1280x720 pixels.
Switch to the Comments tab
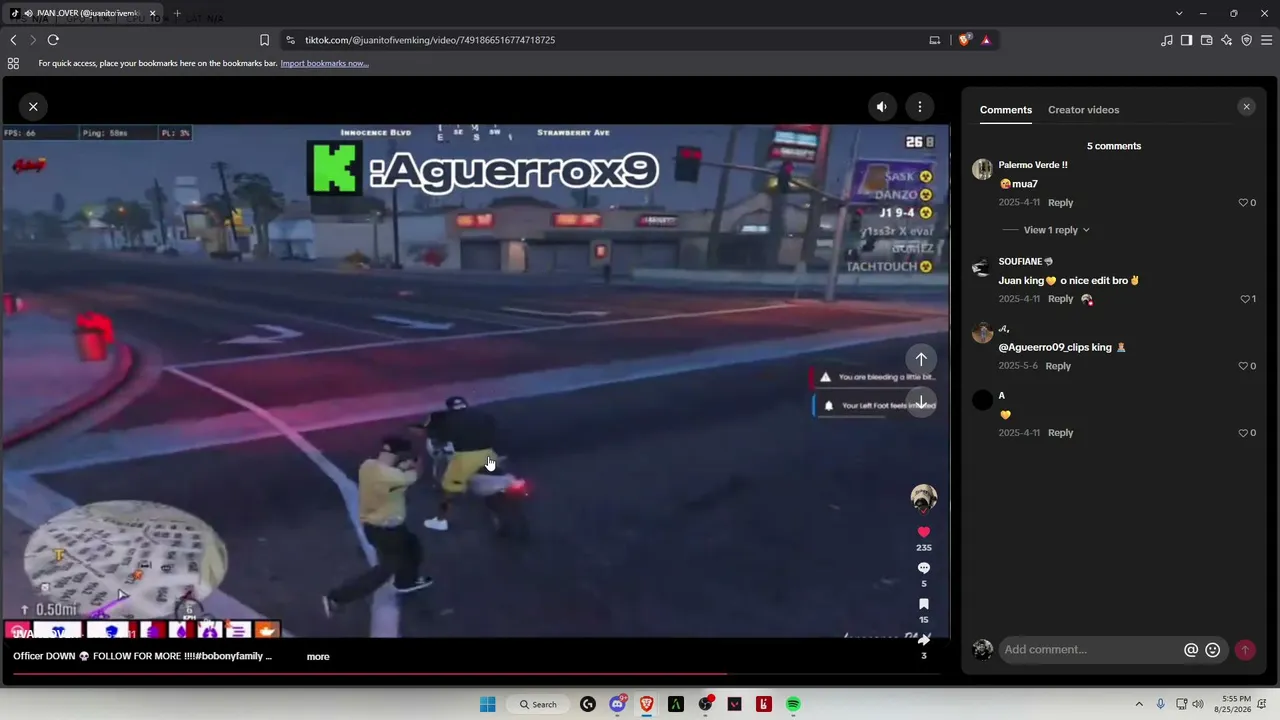tap(1006, 110)
